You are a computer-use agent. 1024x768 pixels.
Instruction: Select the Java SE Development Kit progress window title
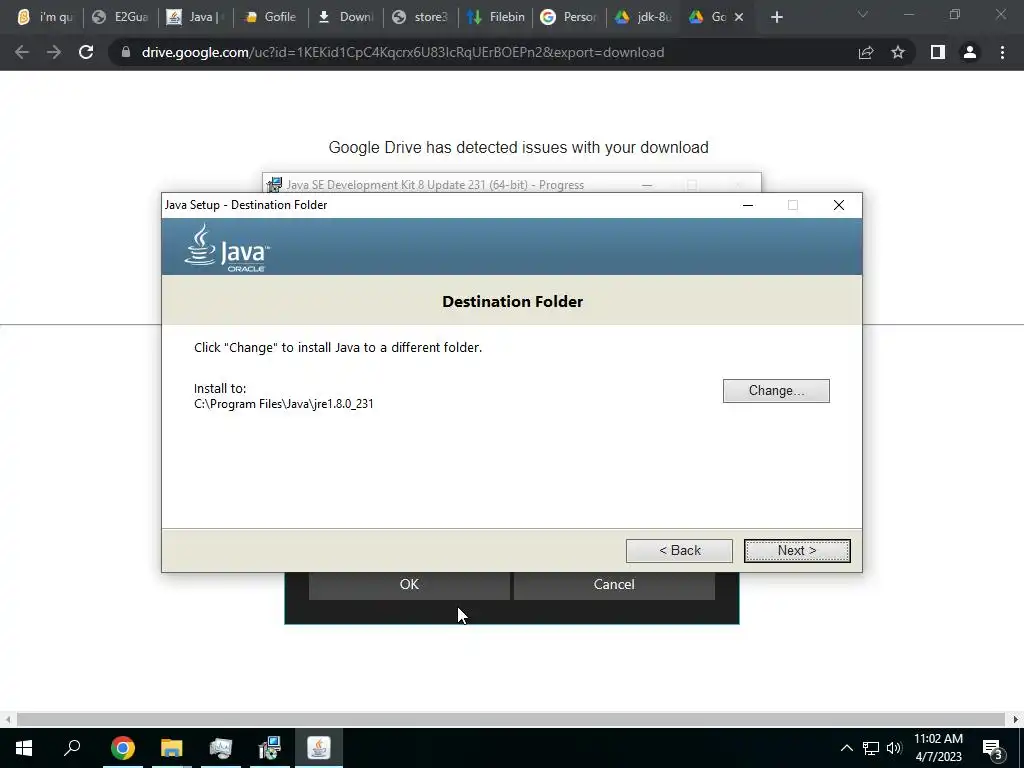pos(435,185)
